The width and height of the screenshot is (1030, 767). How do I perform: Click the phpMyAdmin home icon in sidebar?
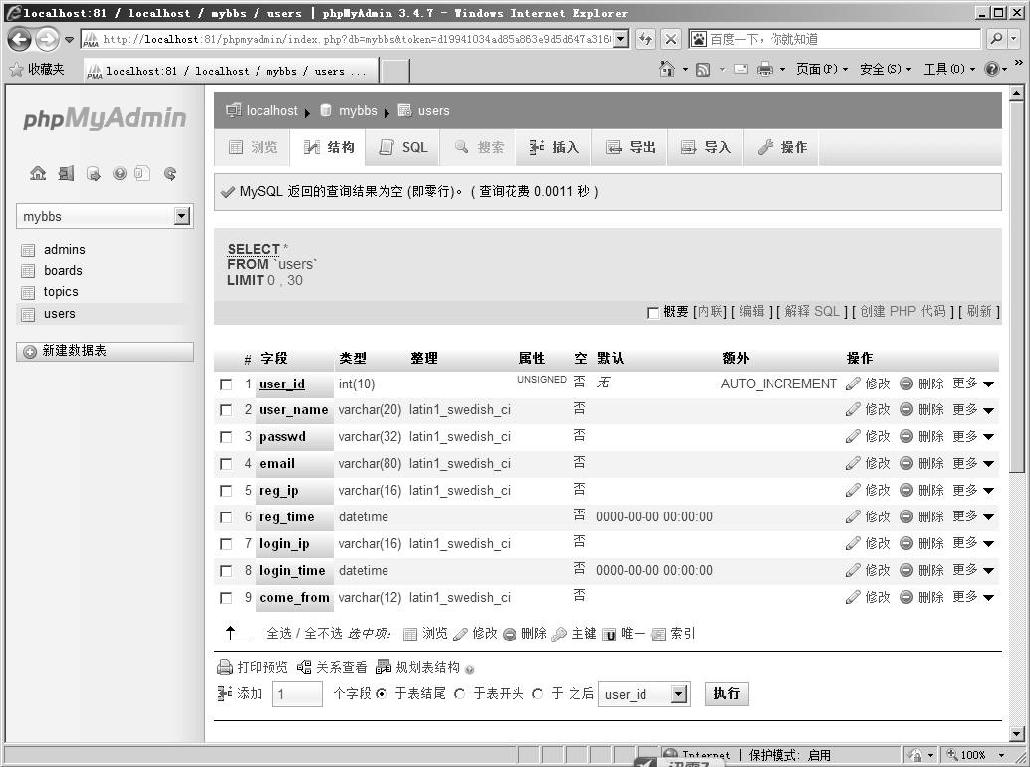(x=38, y=173)
